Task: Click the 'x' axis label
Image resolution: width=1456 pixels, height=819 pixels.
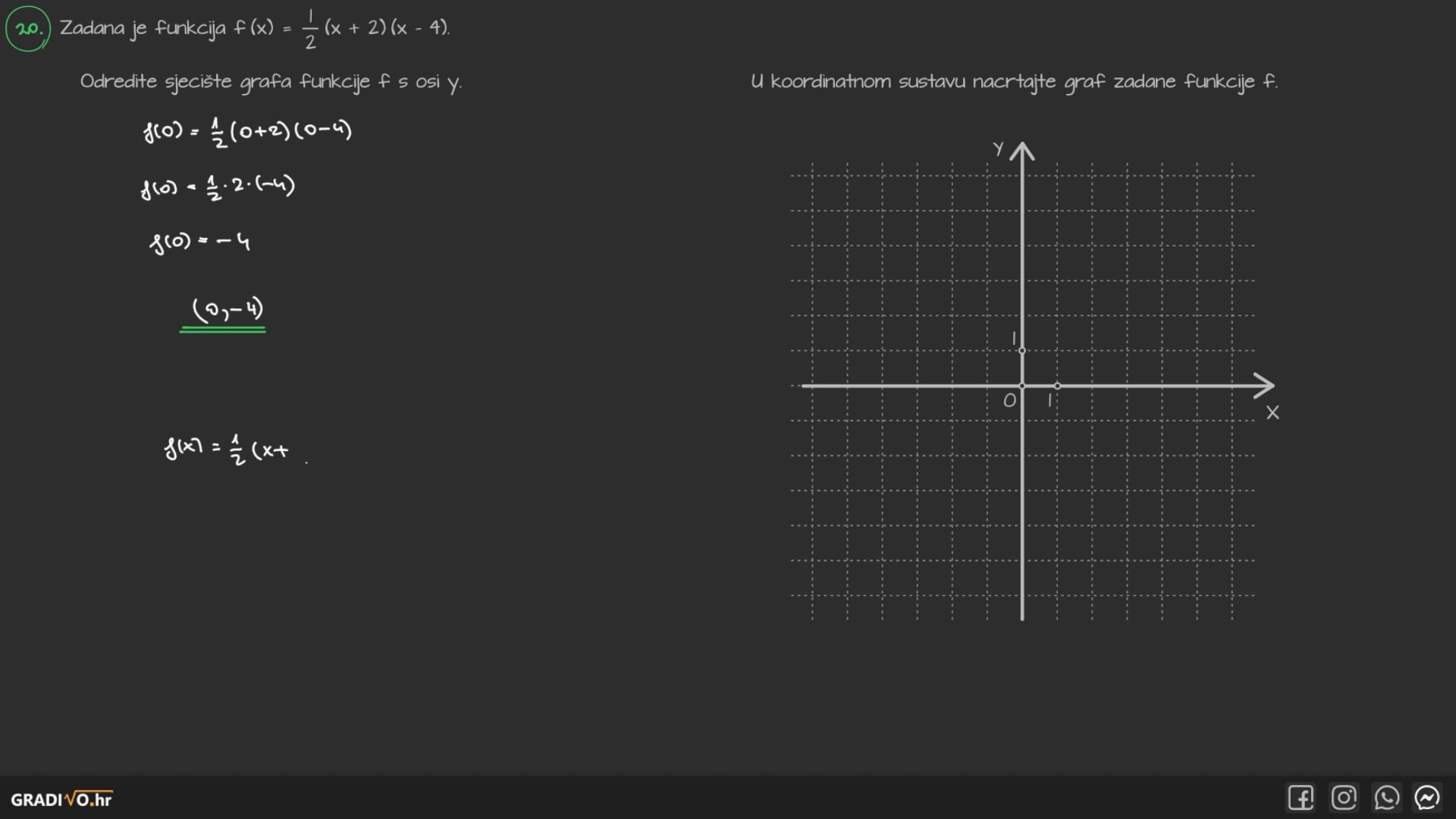Action: click(1272, 413)
